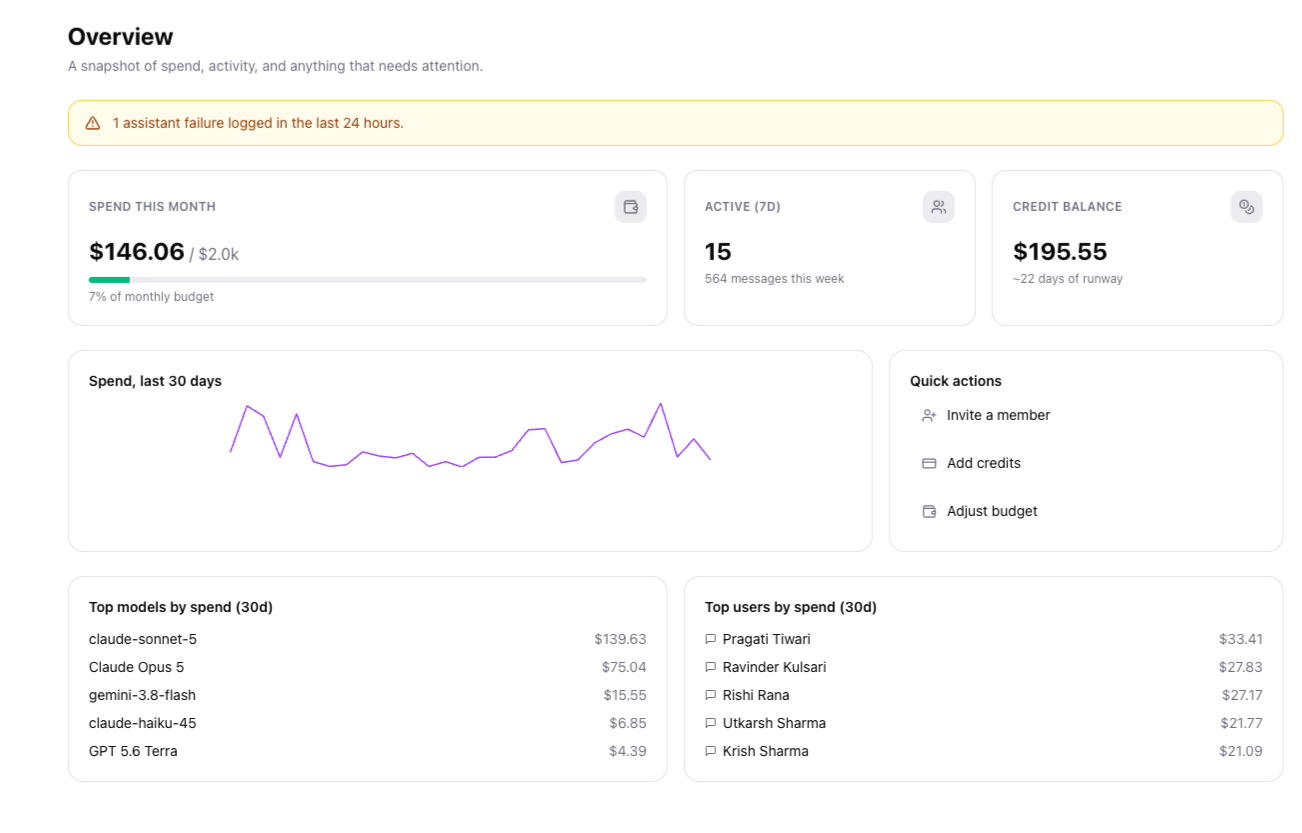1302x833 pixels.
Task: Select Utkarsh Sharma in top users list
Action: (984, 723)
